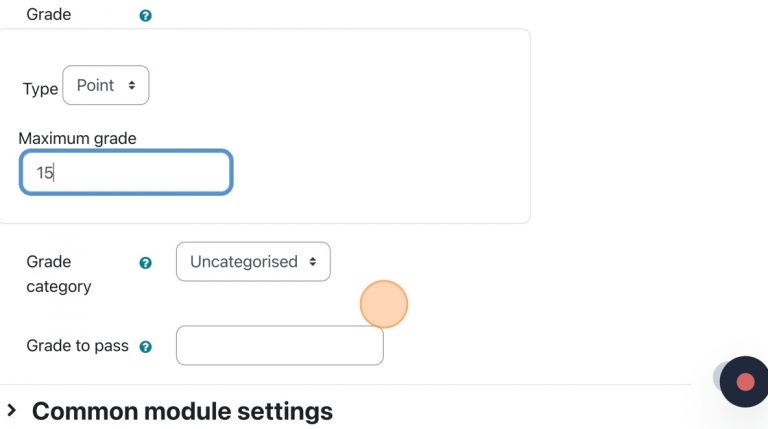Open help for the Grade setting
This screenshot has height=429, width=768.
(146, 16)
